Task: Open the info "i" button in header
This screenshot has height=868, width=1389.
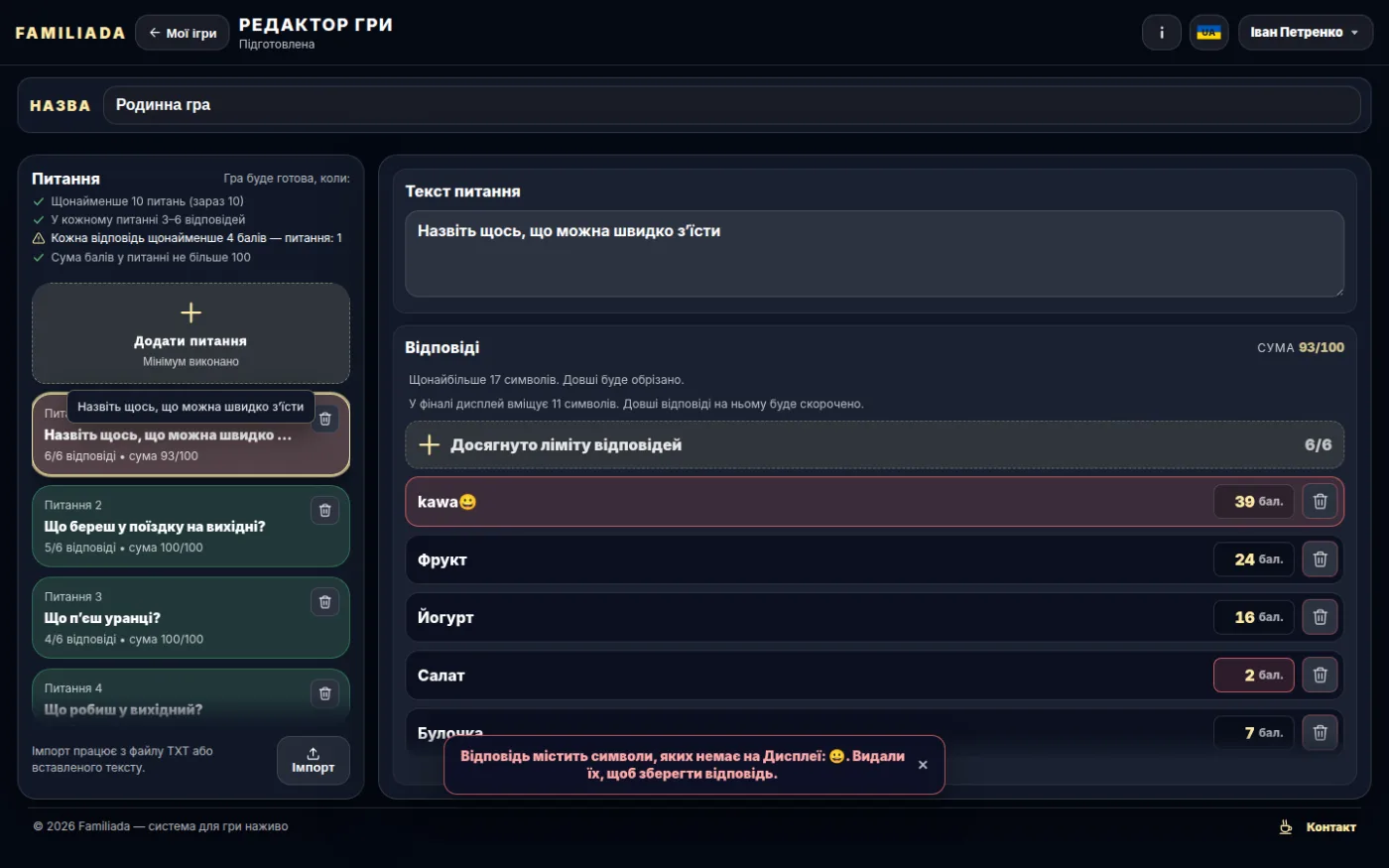Action: (x=1161, y=33)
